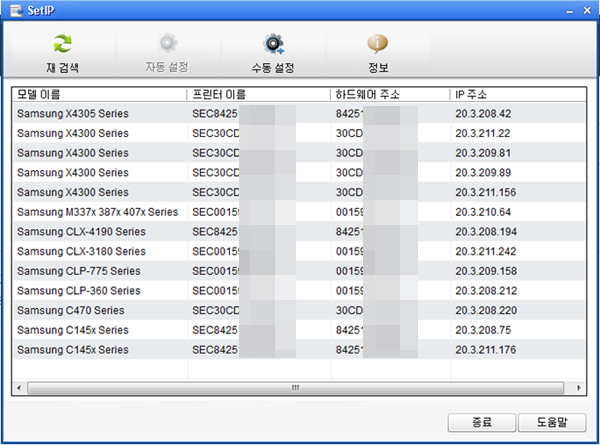600x445 pixels.
Task: Click IP address 20.3.209.158
Action: click(486, 271)
